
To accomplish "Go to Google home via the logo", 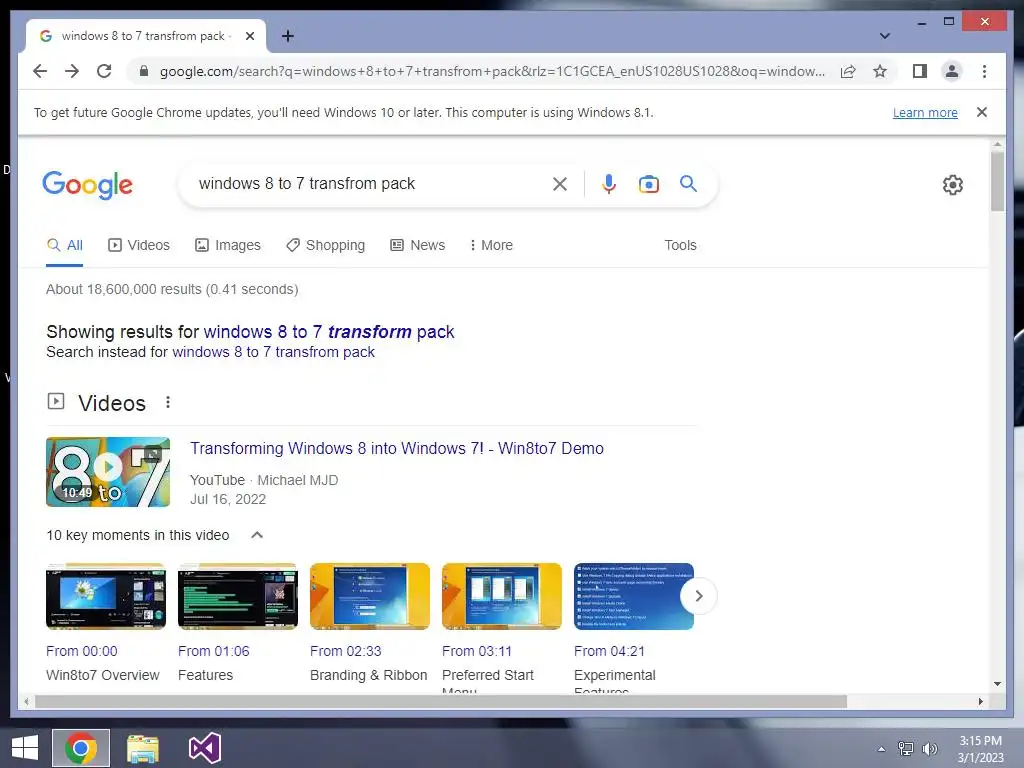I will 88,185.
